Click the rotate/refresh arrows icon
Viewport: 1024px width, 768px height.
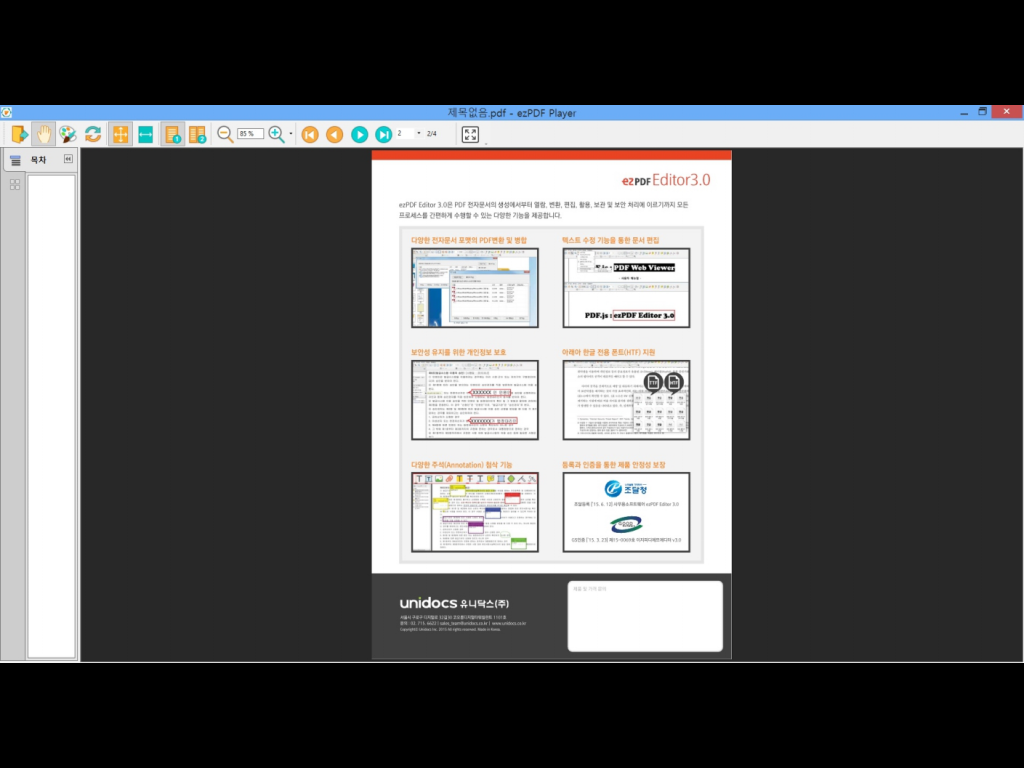tap(93, 135)
